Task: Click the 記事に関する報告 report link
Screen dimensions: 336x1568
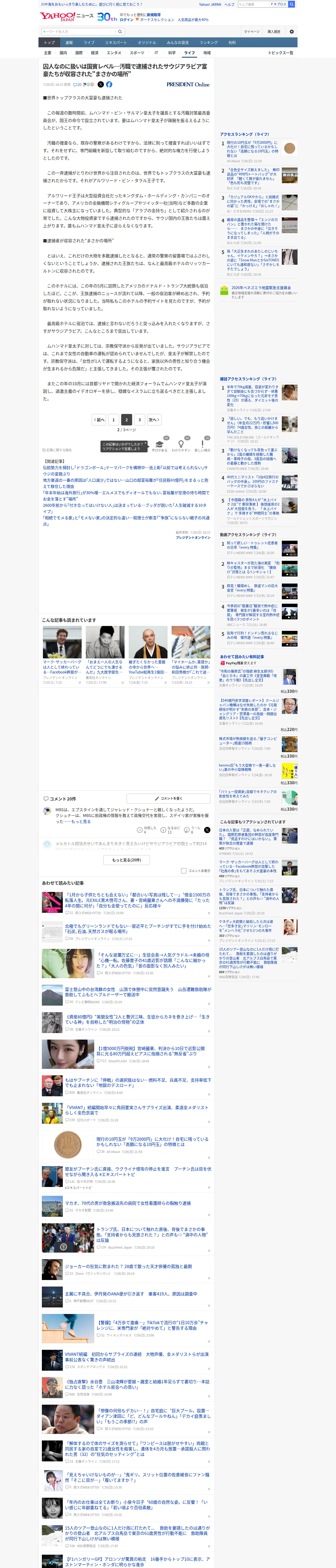Action: (x=57, y=450)
